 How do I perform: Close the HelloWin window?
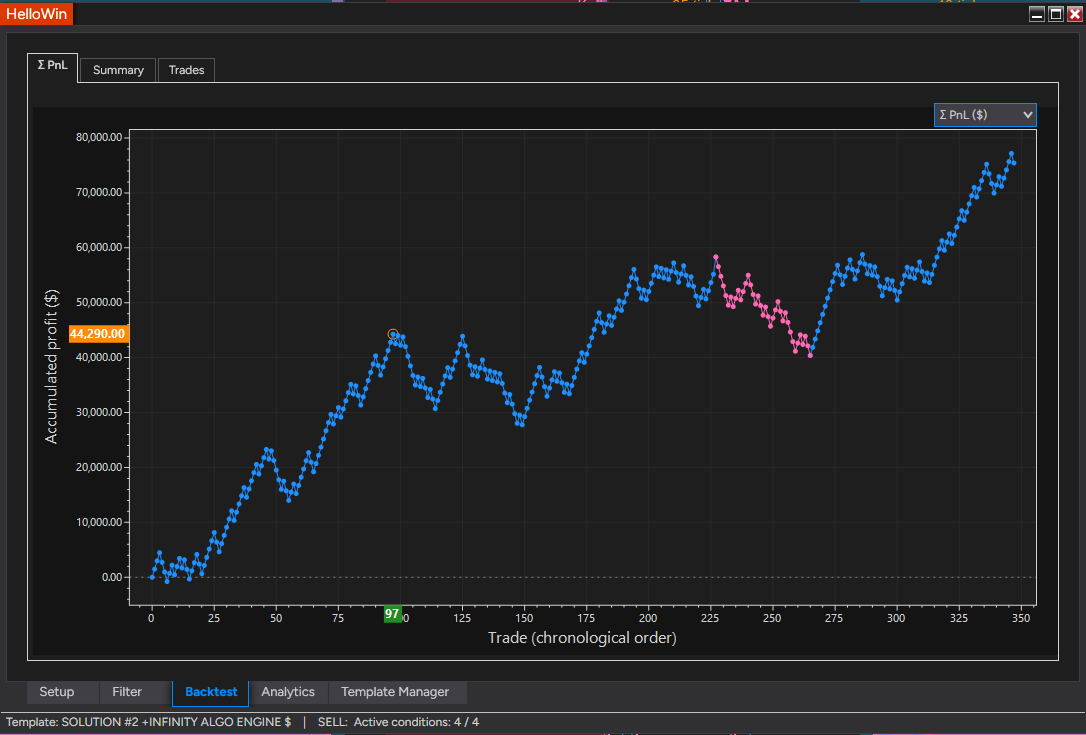tap(1074, 15)
